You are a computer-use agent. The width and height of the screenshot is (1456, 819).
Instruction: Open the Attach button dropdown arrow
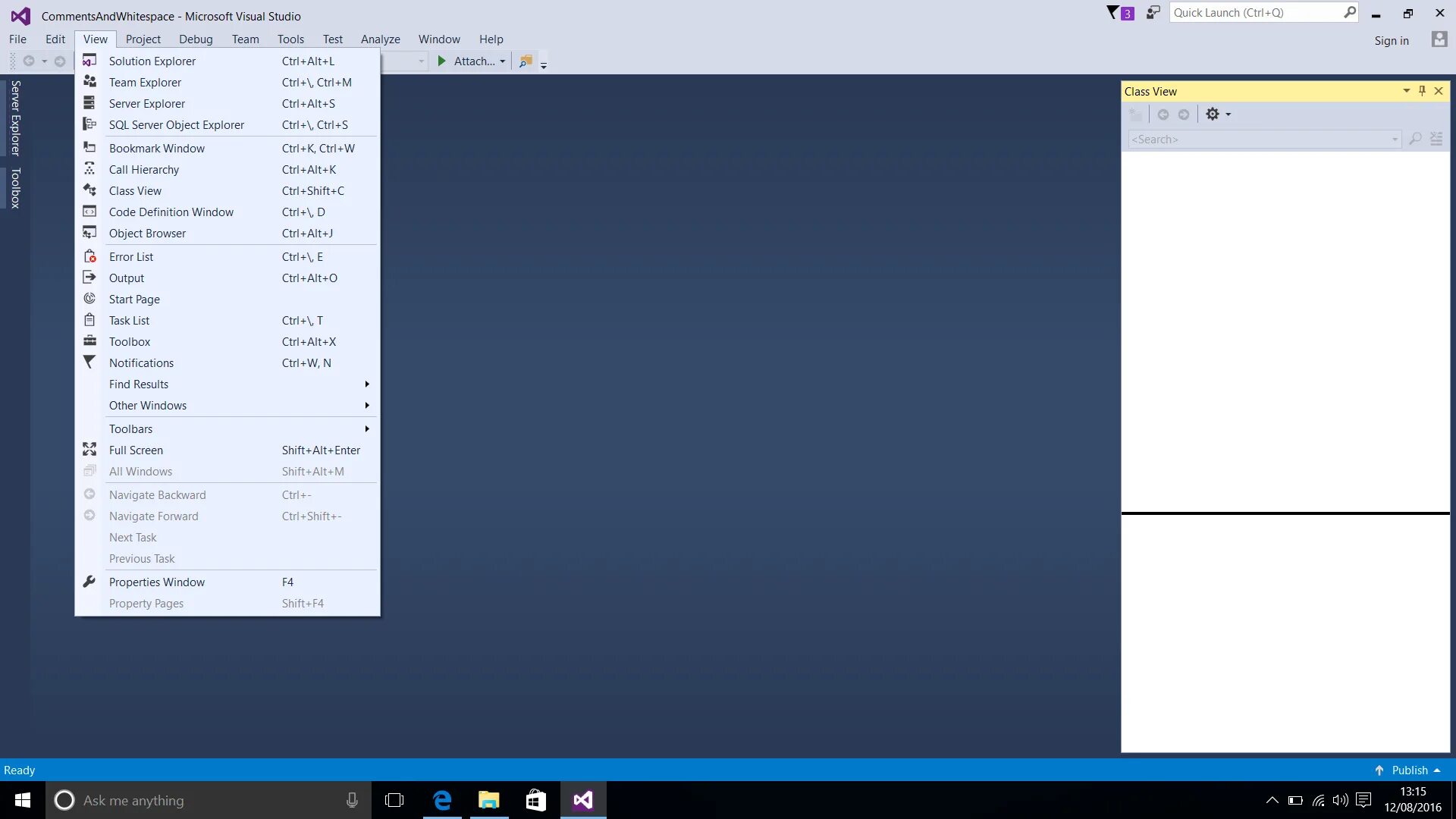point(502,61)
